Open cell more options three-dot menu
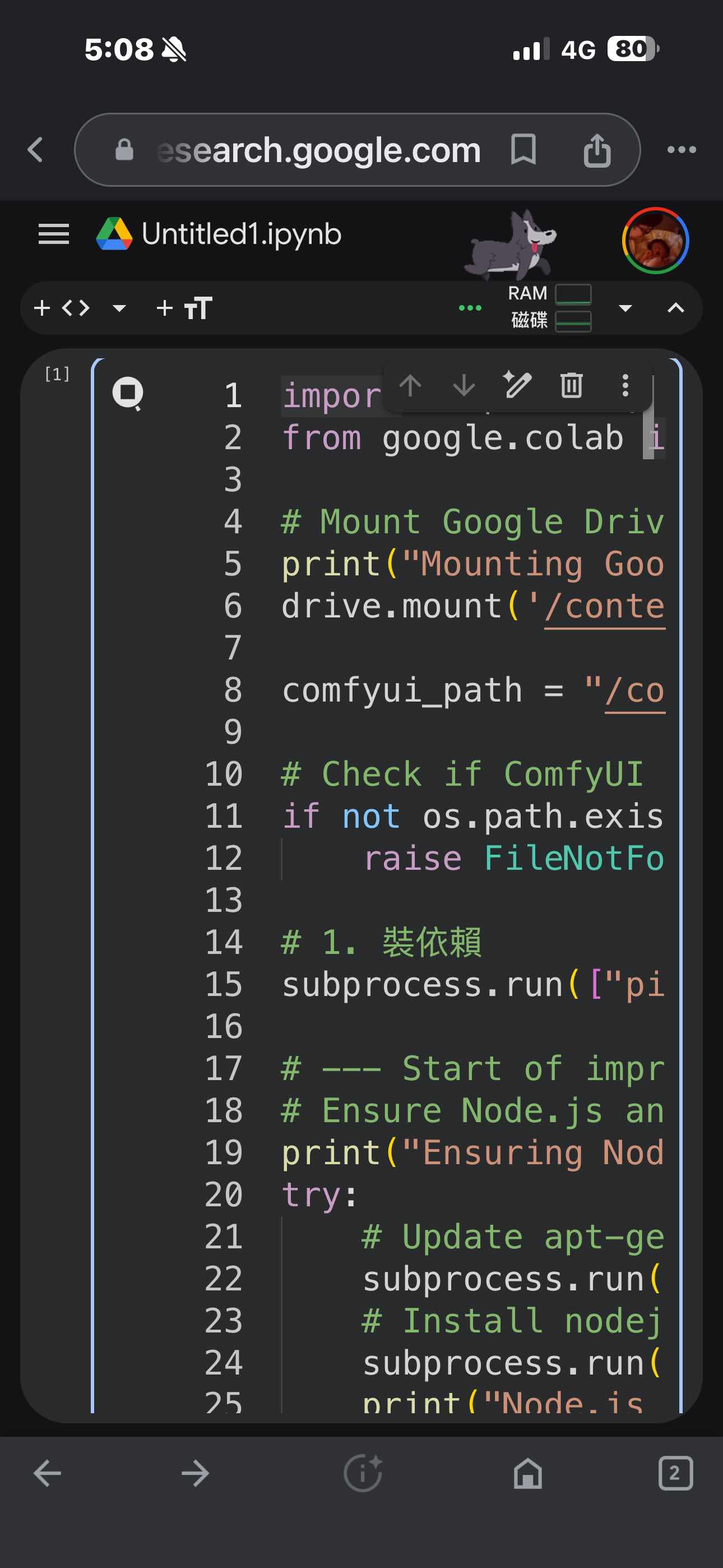The height and width of the screenshot is (1568, 723). pos(625,385)
